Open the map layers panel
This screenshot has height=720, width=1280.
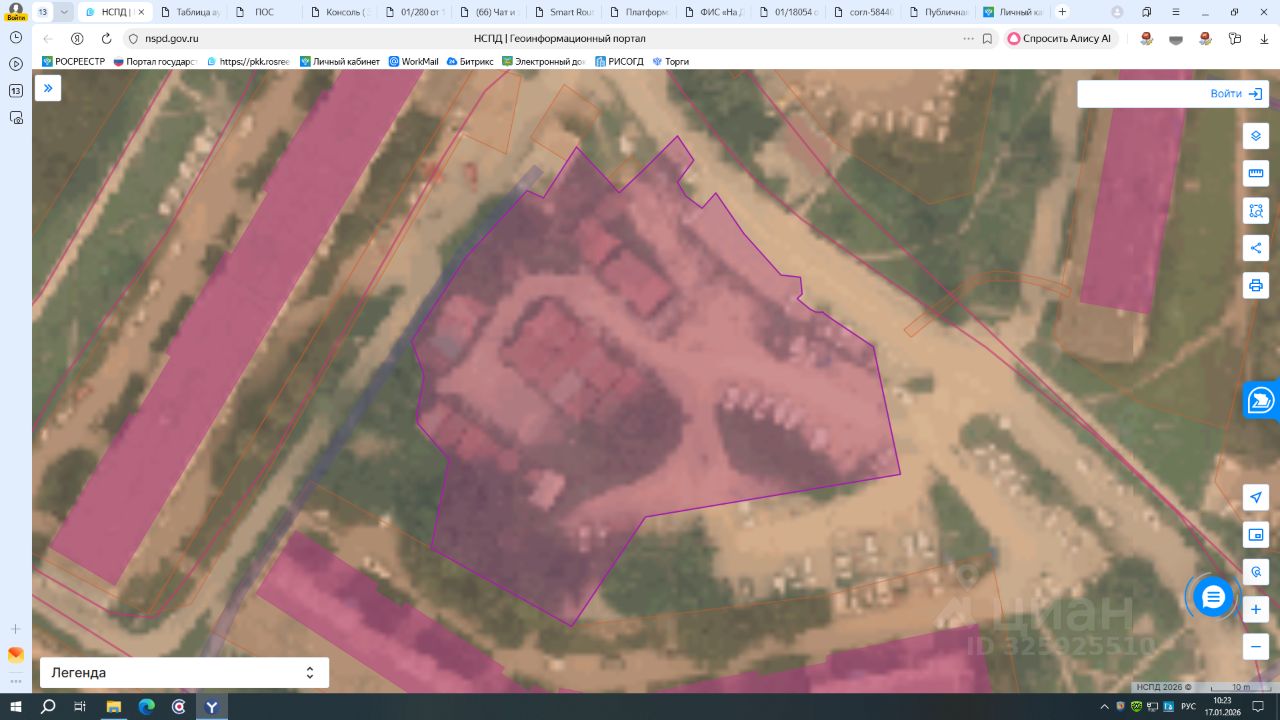pos(1256,136)
